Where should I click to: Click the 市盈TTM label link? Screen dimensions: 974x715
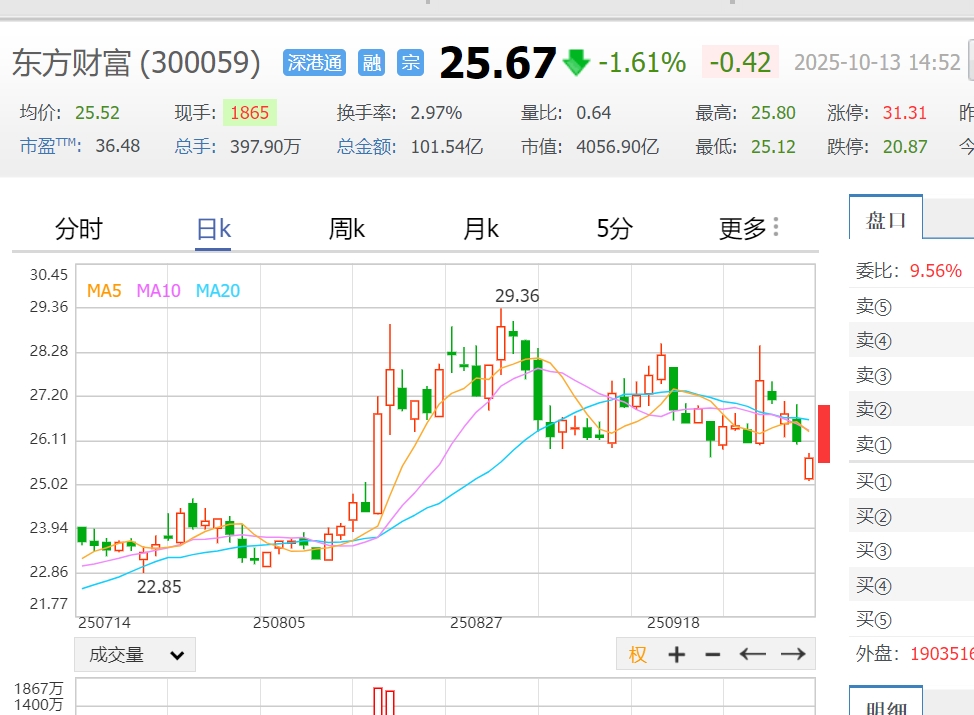pyautogui.click(x=50, y=146)
